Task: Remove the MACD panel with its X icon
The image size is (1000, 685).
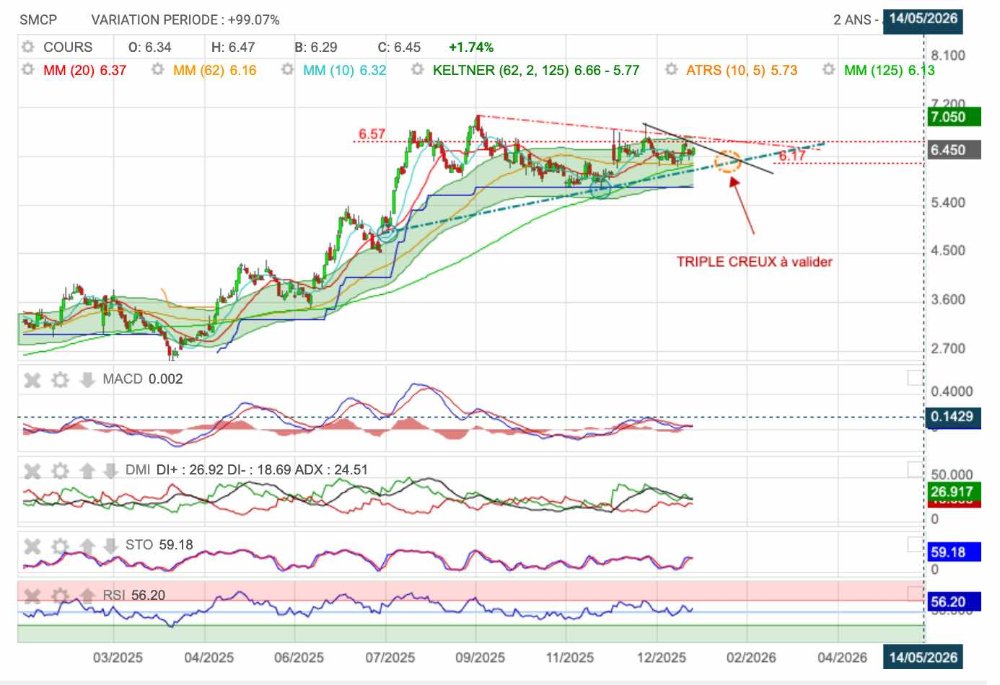Action: 32,380
